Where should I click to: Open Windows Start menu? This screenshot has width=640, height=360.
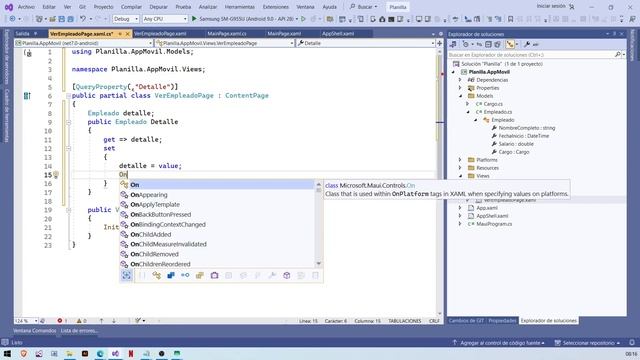point(7,354)
